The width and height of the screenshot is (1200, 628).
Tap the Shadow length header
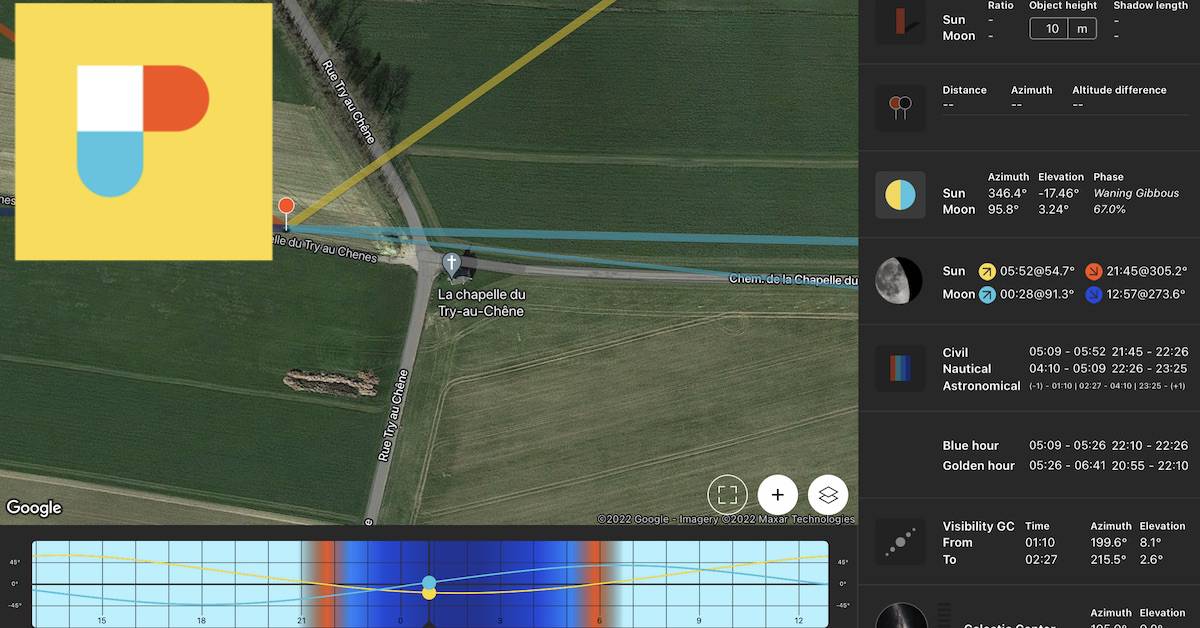1150,5
